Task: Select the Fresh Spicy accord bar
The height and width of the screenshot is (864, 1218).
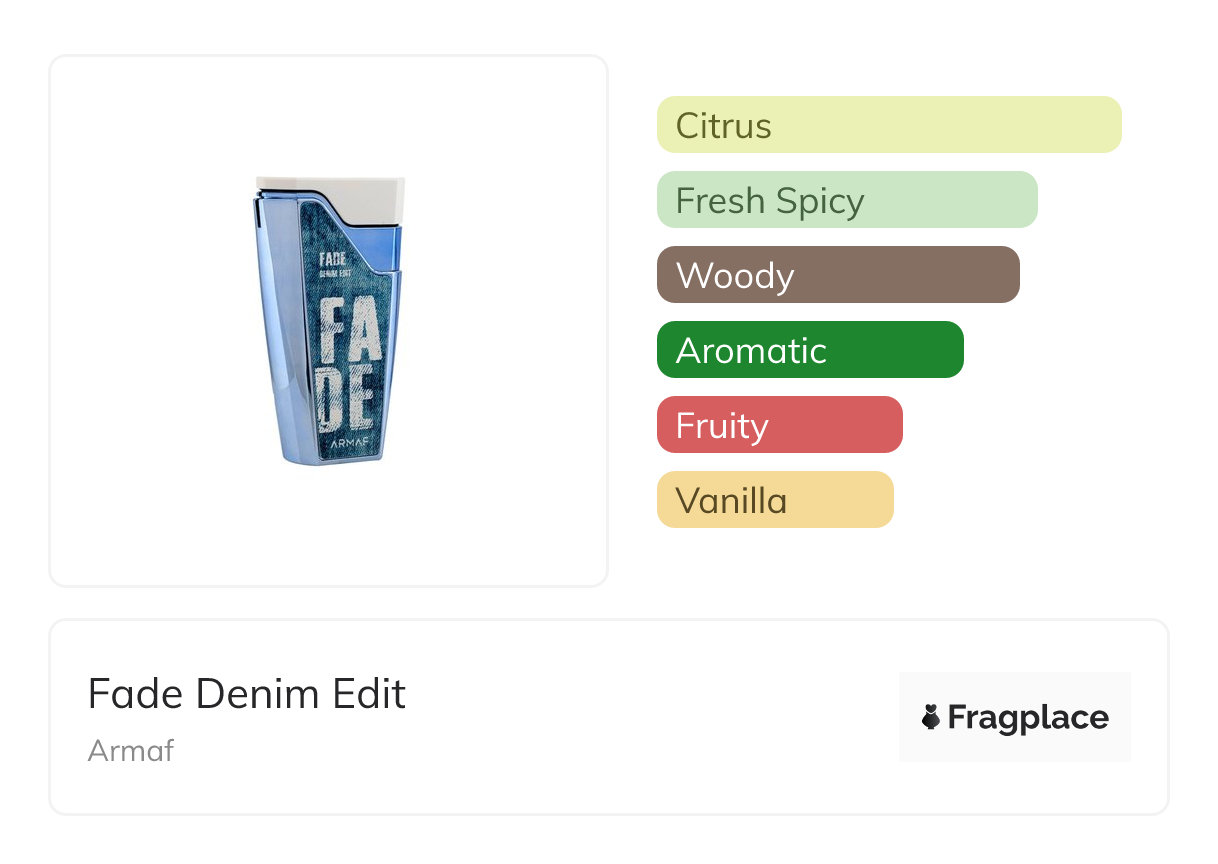Action: click(847, 200)
